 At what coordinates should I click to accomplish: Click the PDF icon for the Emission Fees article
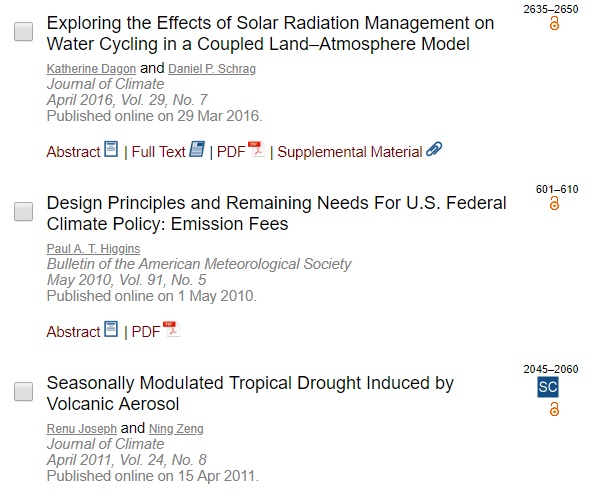pos(171,329)
